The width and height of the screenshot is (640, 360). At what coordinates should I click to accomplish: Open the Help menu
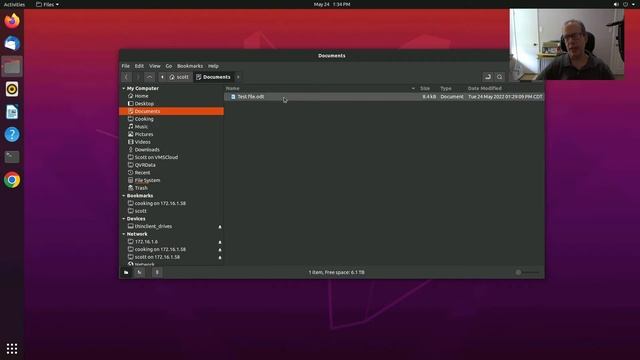213,66
